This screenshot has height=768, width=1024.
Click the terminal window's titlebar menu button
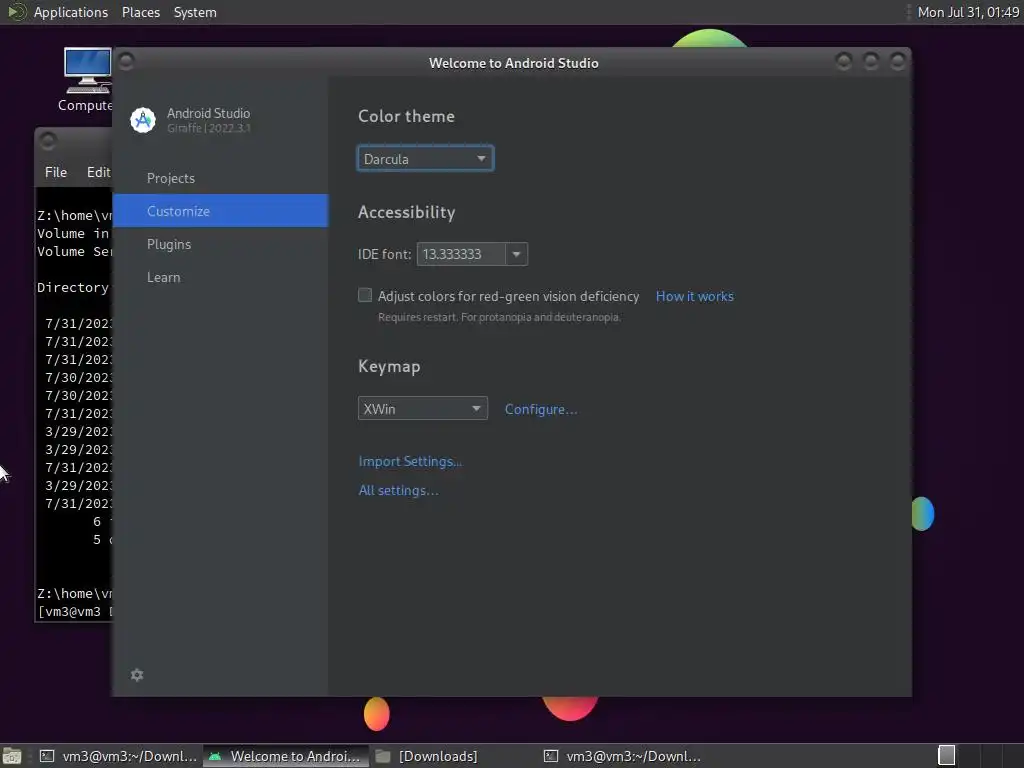click(48, 140)
